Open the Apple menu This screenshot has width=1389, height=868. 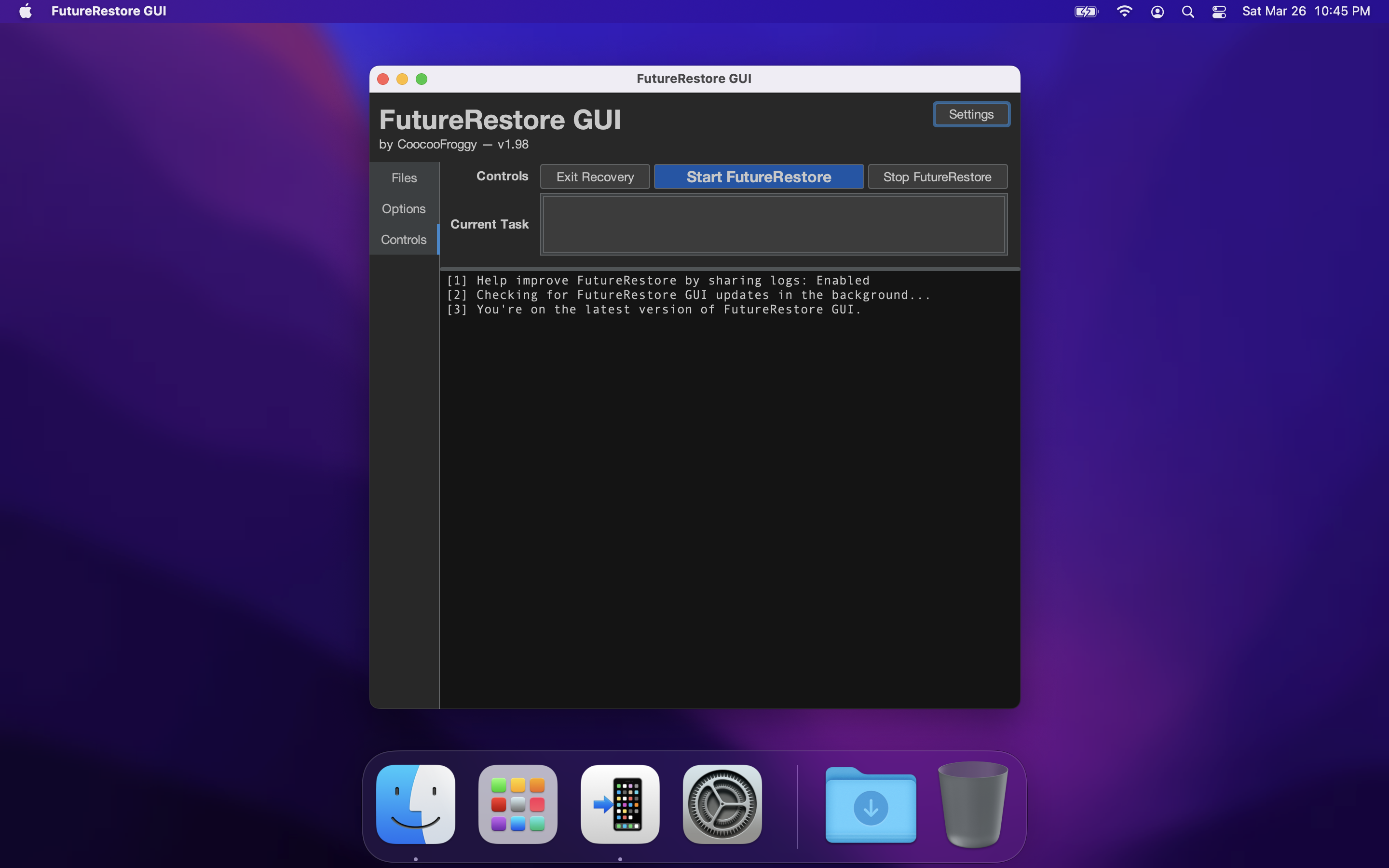pos(25,12)
